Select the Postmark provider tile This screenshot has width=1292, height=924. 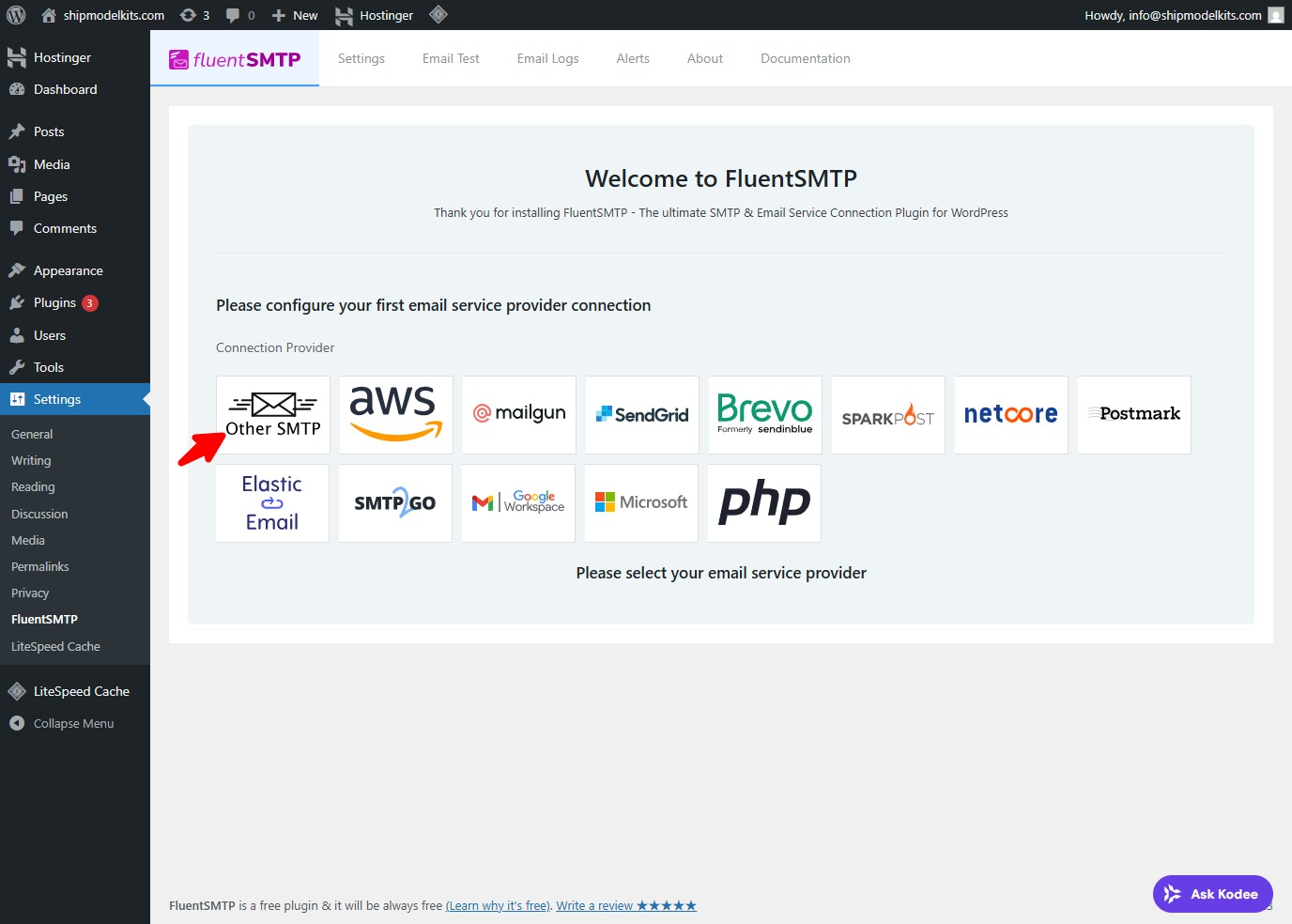[x=1133, y=414]
